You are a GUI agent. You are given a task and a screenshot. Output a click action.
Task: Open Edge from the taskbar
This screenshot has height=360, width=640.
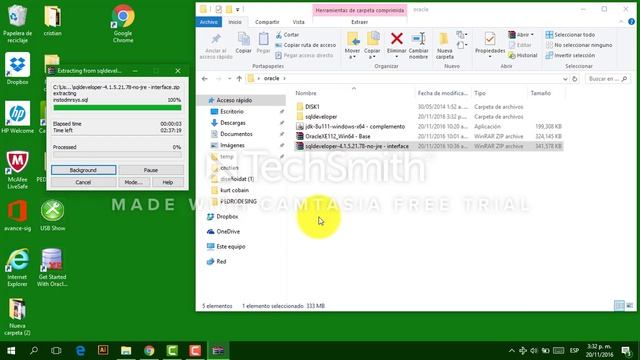80,351
